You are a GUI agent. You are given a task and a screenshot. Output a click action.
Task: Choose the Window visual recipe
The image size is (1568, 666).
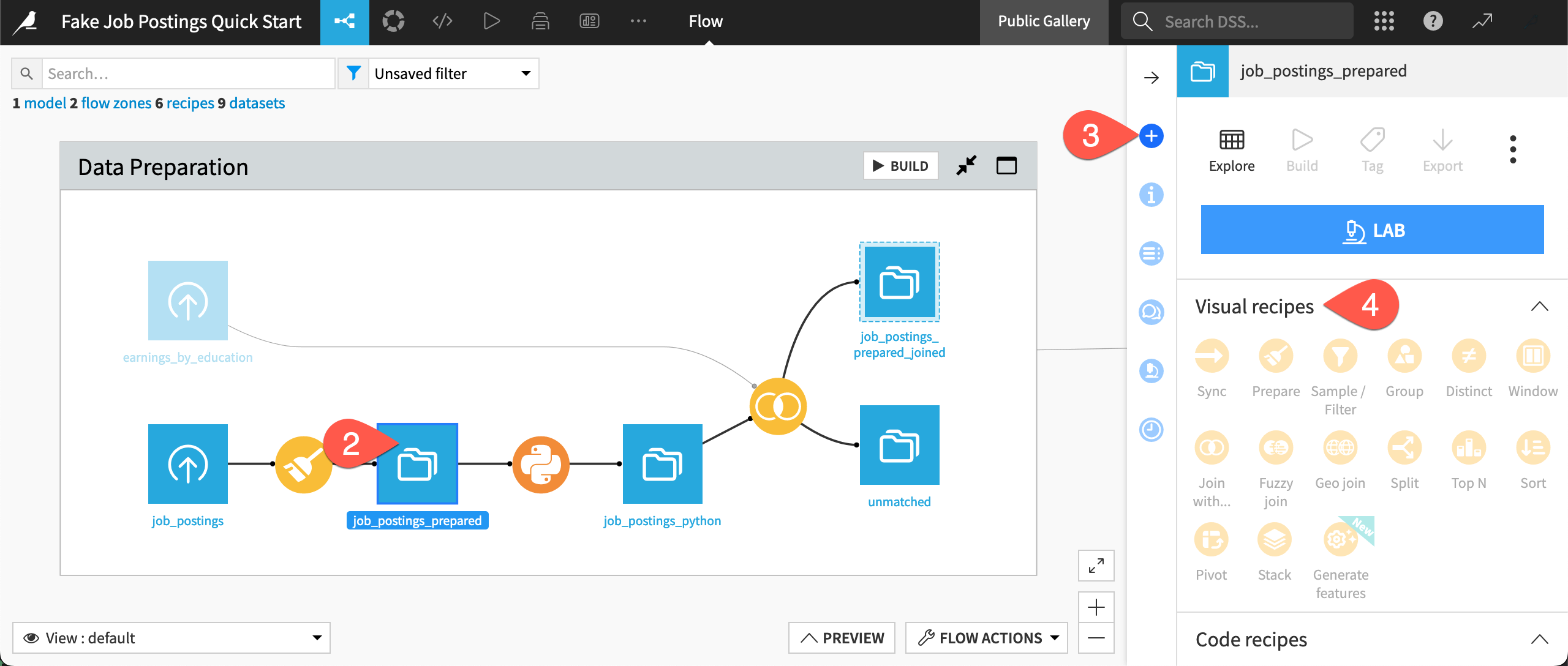tap(1533, 369)
